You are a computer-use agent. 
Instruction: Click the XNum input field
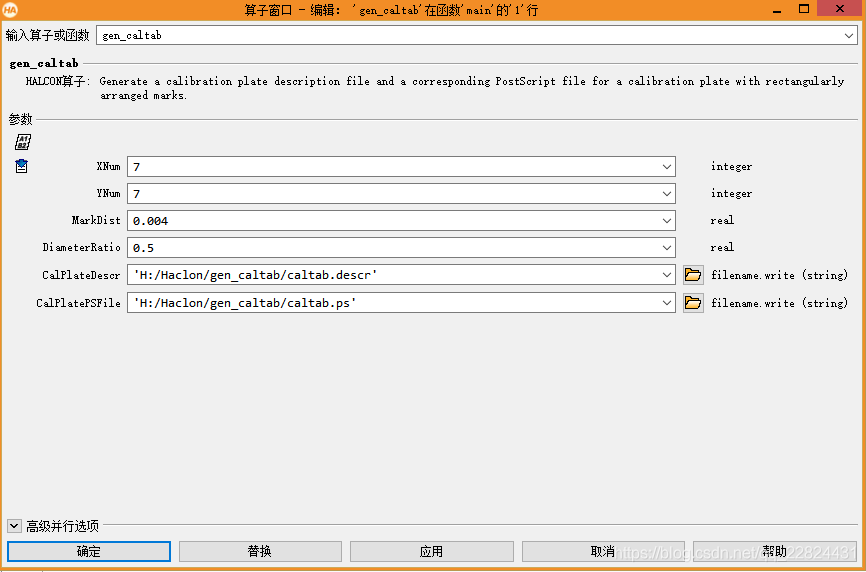pyautogui.click(x=401, y=167)
